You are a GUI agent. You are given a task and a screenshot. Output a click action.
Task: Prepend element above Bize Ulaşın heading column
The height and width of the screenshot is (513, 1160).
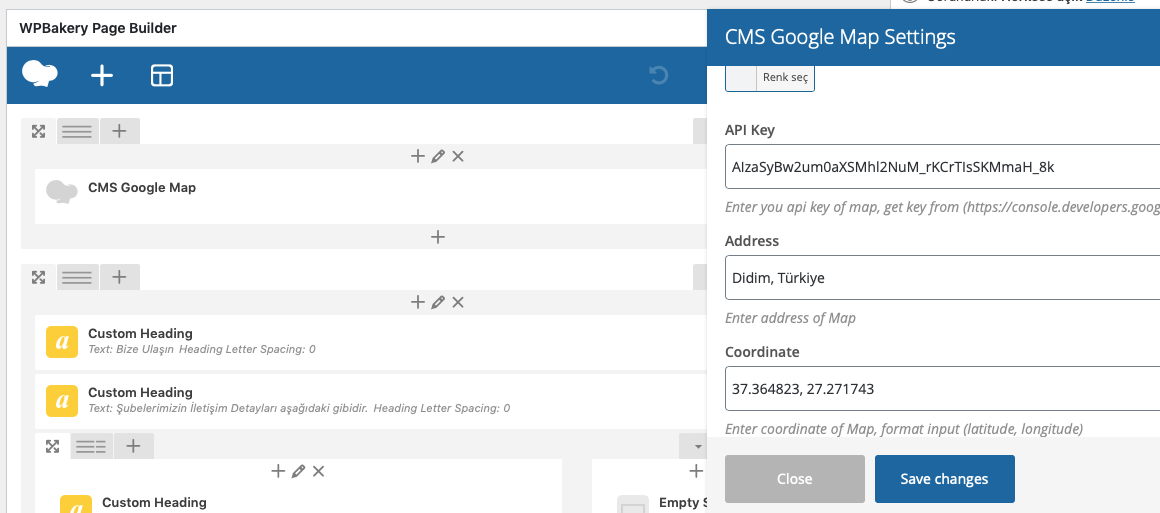tap(418, 302)
